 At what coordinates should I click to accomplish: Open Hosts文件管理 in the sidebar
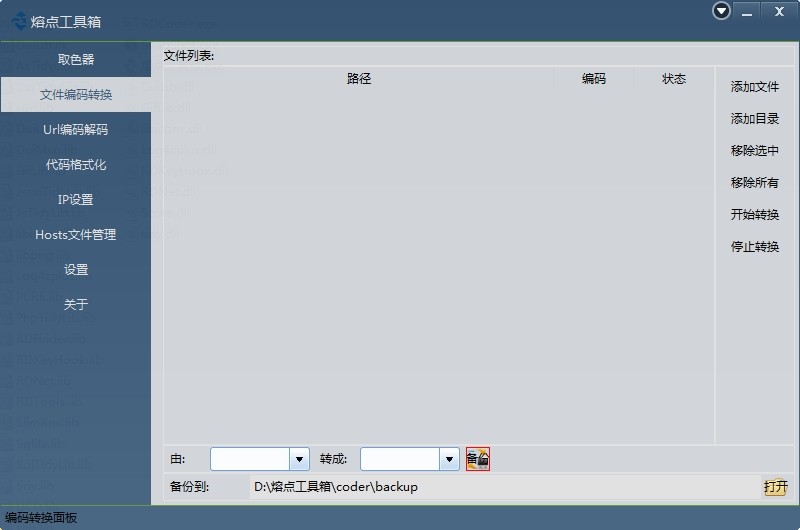coord(76,235)
